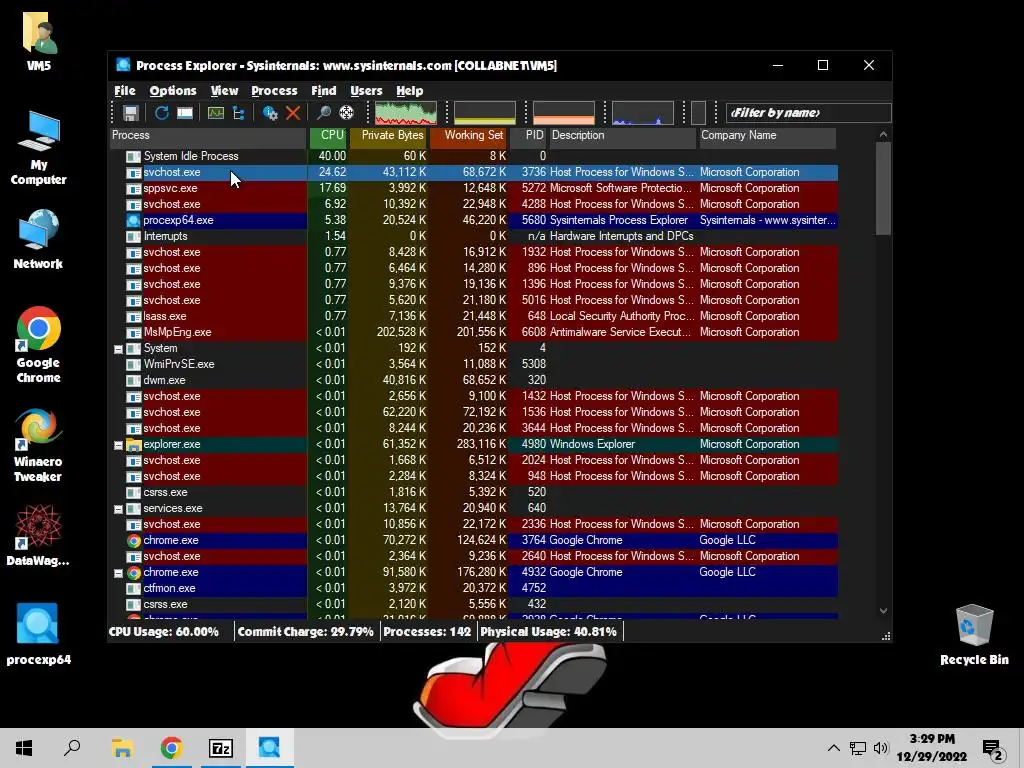Click the Find handle or DLL magnifier icon

click(x=323, y=113)
